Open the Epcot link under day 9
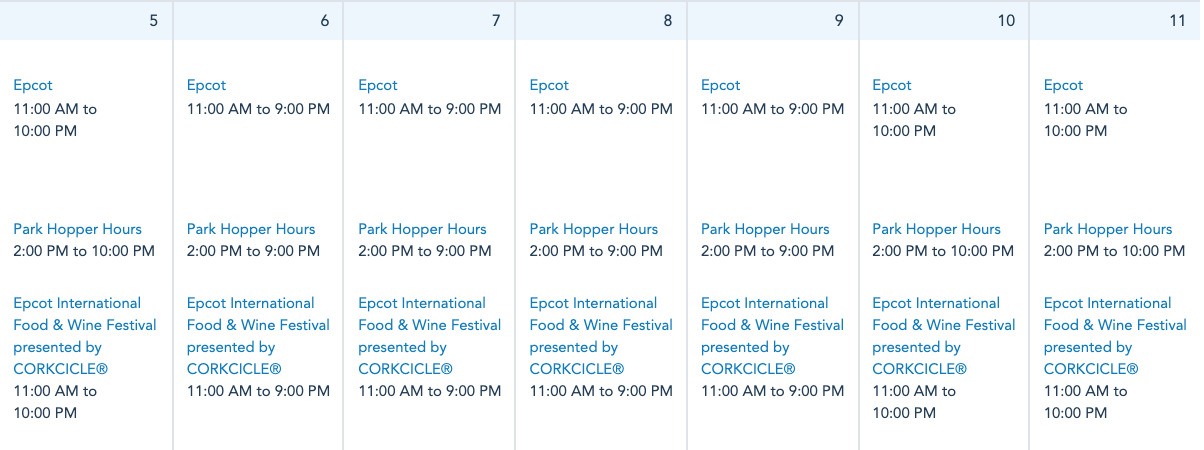 coord(721,86)
